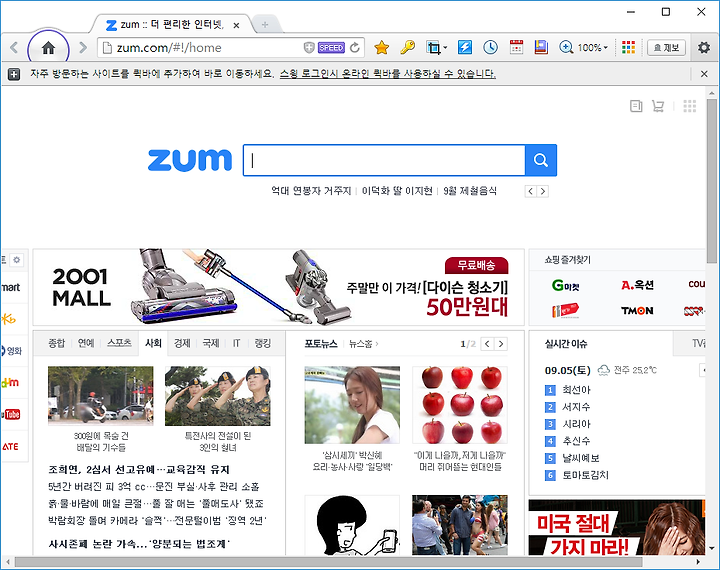Click sidebar settings gear icon
The height and width of the screenshot is (570, 720).
click(17, 260)
